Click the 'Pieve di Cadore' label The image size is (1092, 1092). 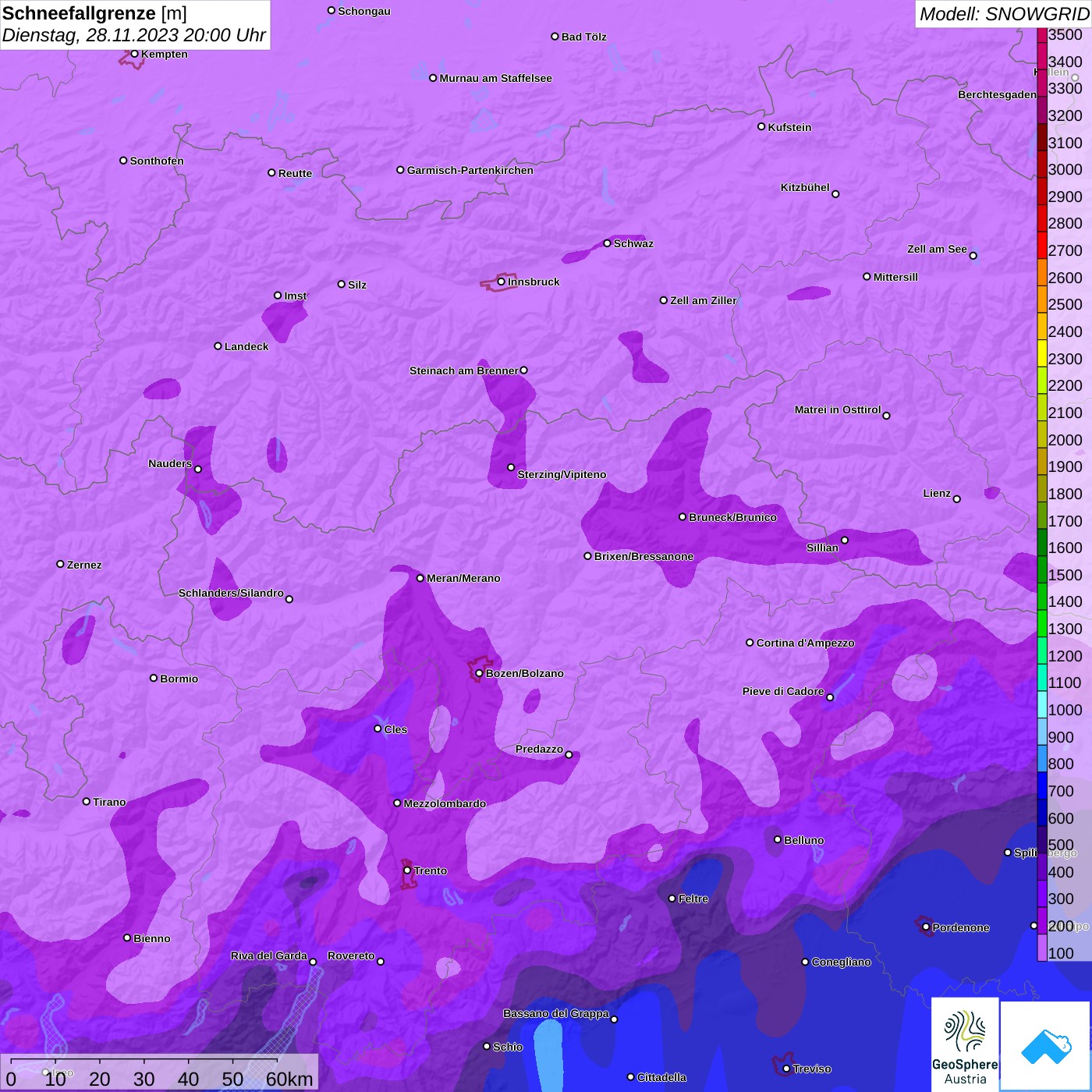click(x=783, y=691)
